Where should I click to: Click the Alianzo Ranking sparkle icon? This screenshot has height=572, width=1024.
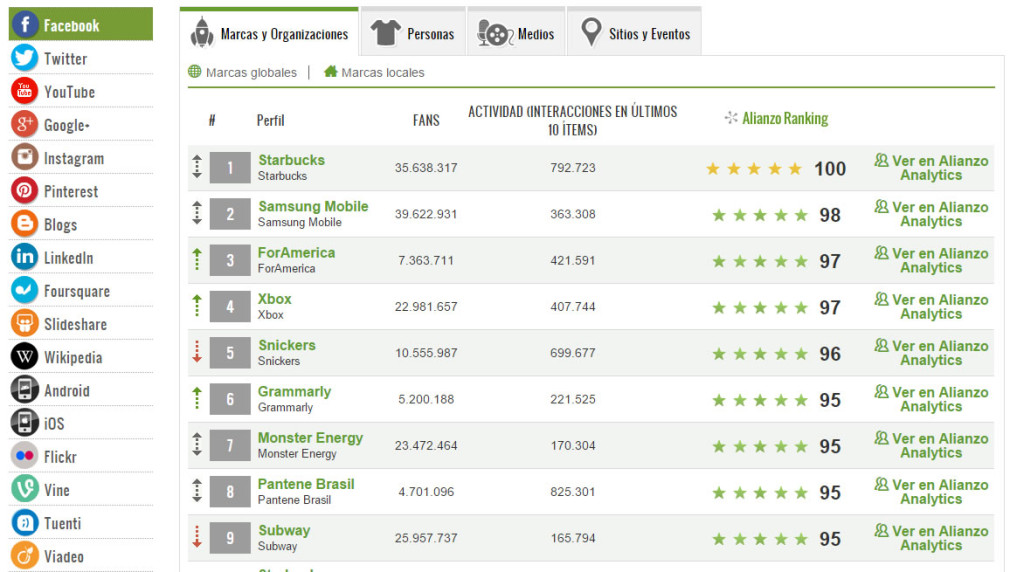pos(731,118)
